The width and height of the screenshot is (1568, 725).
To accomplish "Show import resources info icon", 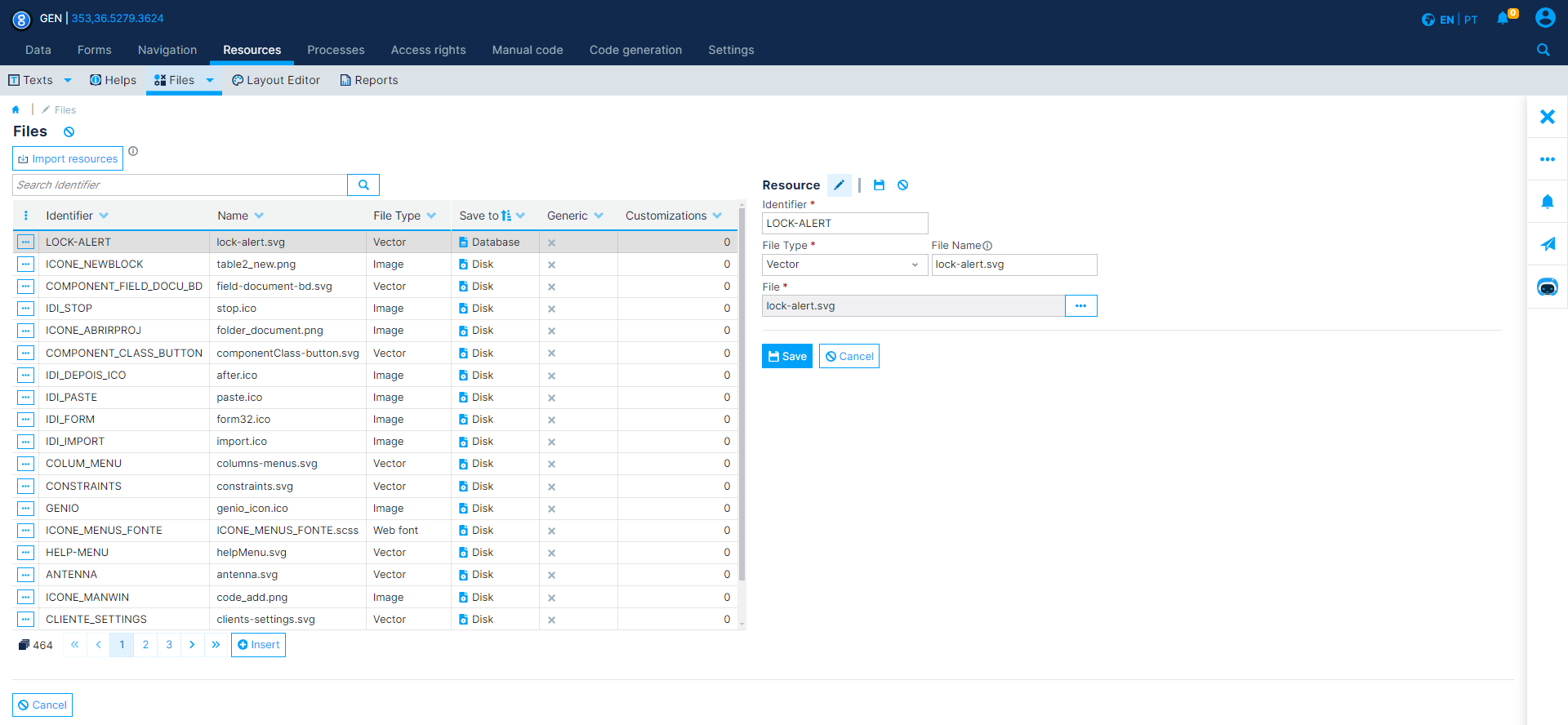I will click(x=133, y=151).
